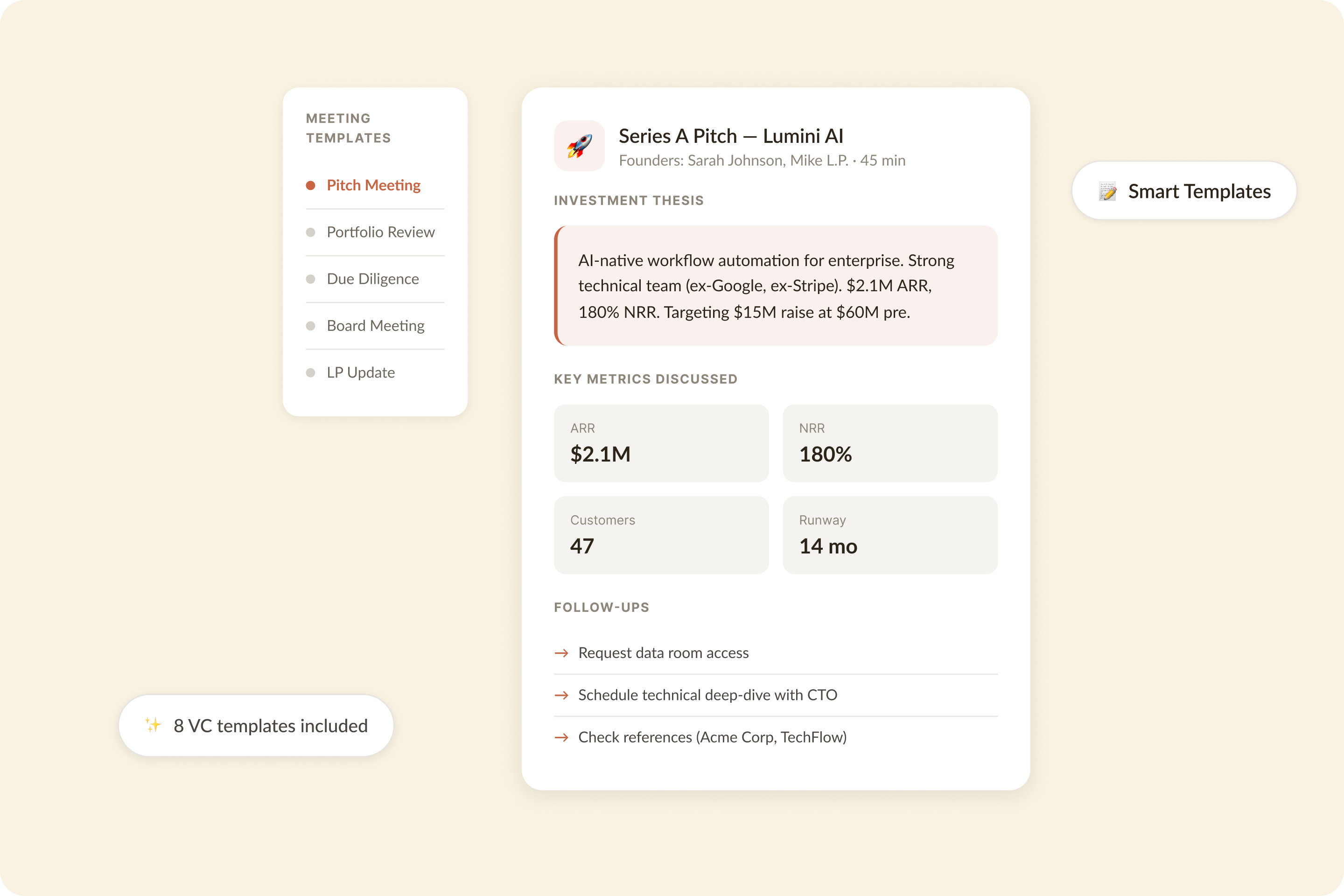Click the arrow beside Request data room access
Screen dimensions: 1344x896
(x=562, y=653)
